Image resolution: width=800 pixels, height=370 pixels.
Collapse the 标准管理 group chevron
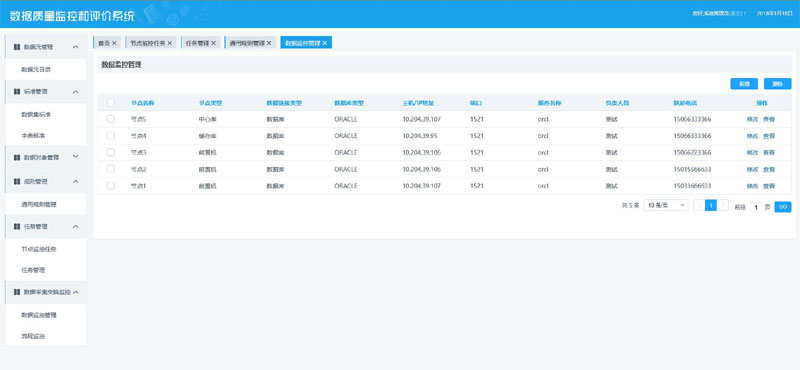click(x=76, y=92)
